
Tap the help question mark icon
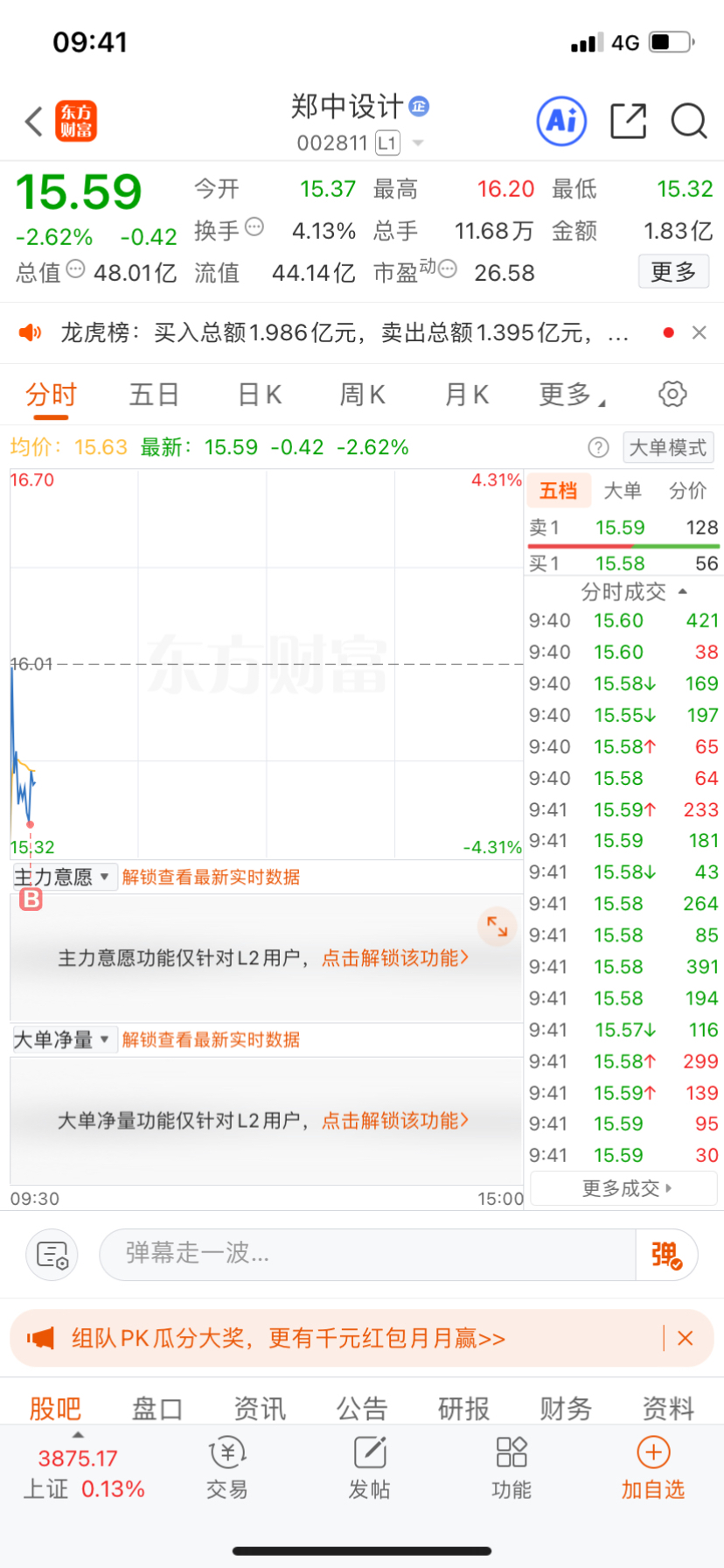598,448
